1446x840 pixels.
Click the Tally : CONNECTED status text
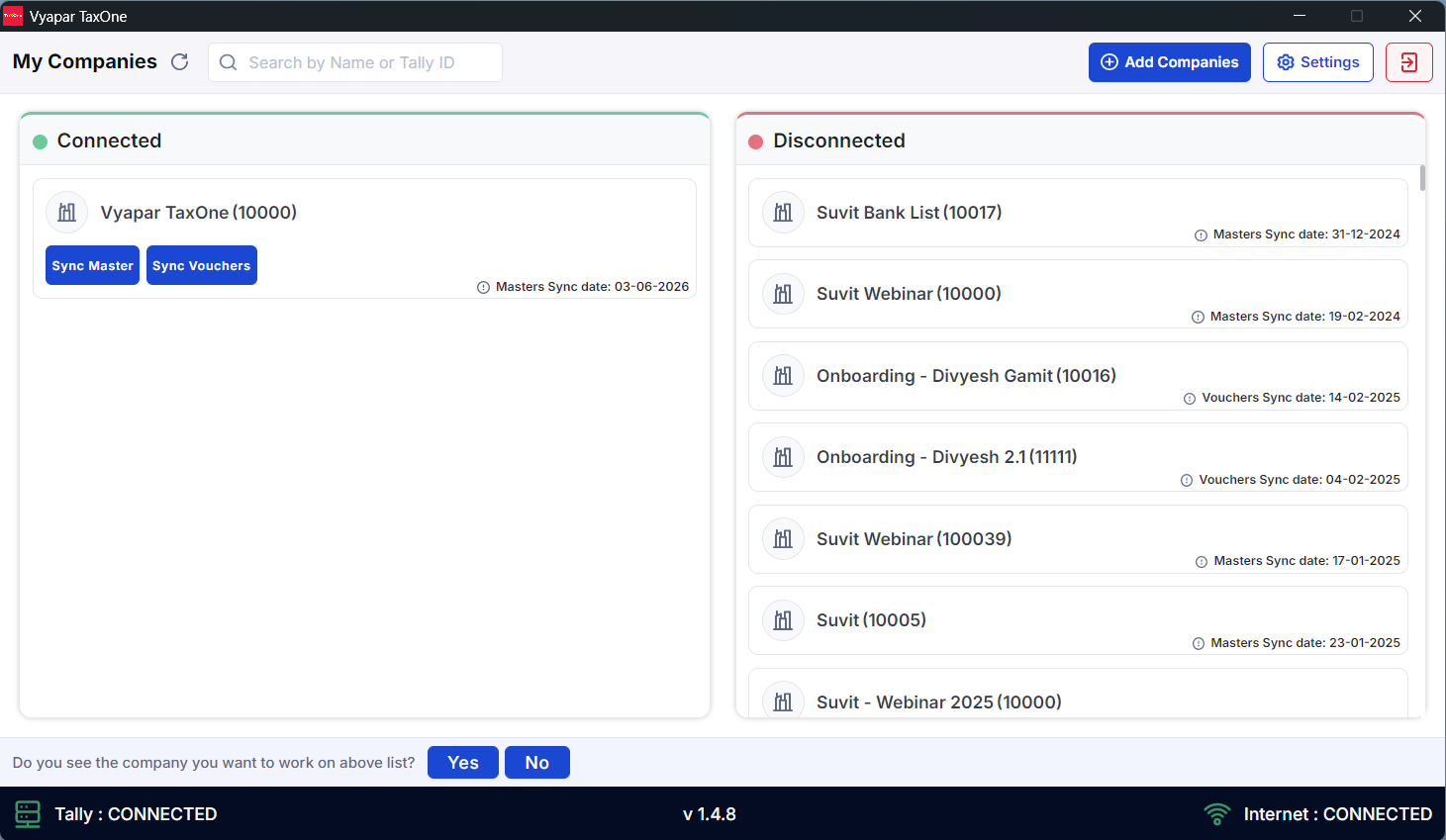(136, 814)
